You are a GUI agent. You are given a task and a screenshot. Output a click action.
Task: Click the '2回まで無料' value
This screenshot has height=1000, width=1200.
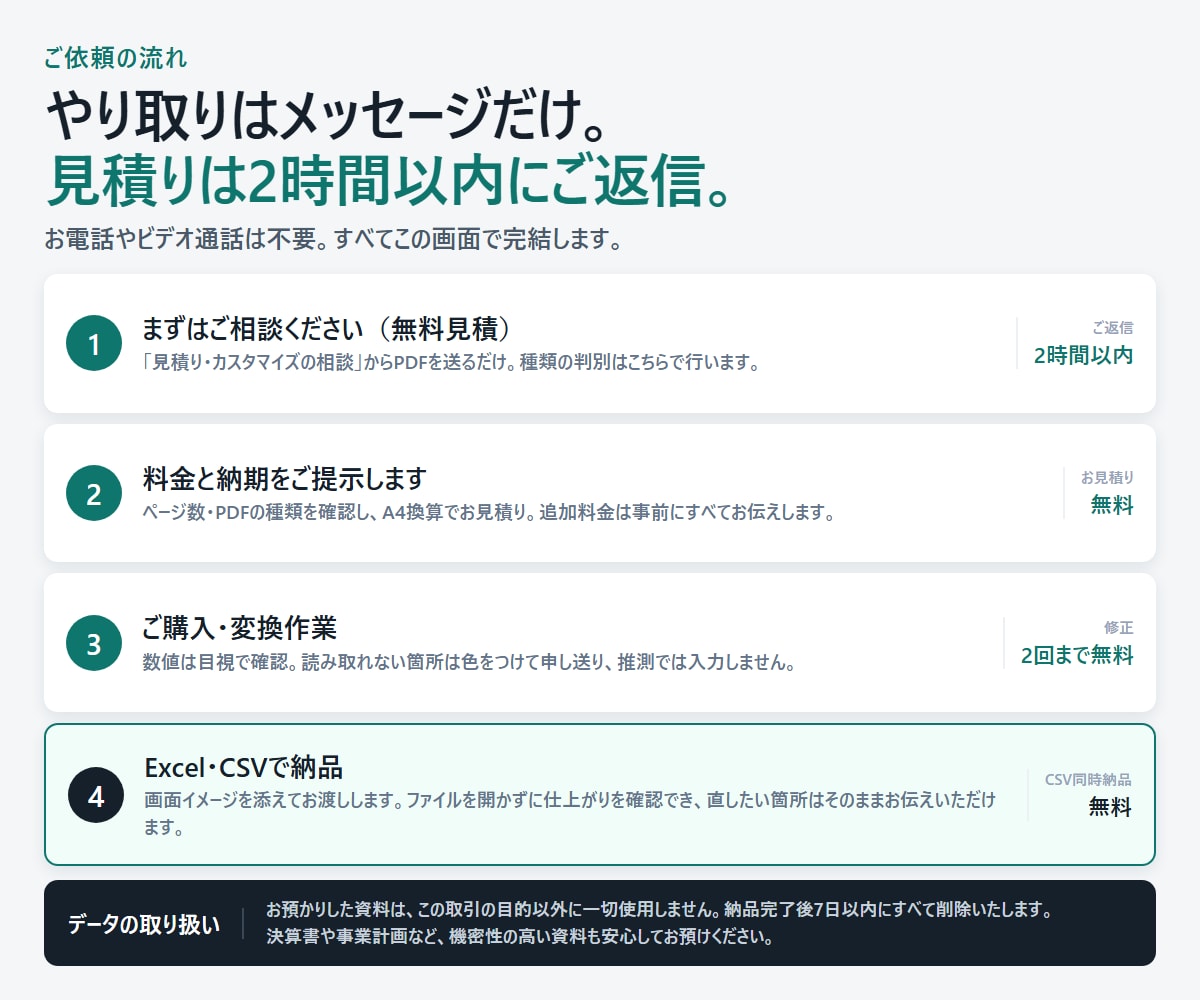[1077, 656]
